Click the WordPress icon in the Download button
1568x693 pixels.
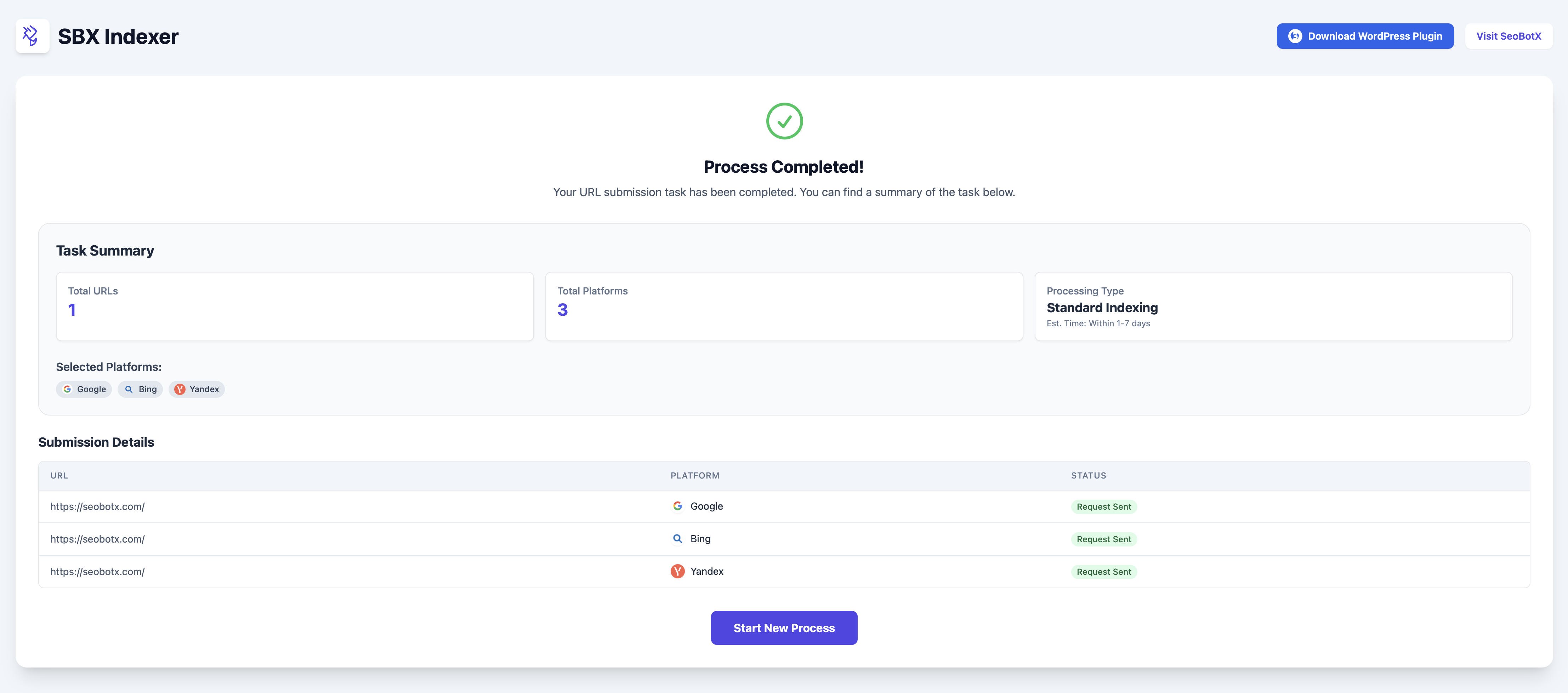coord(1295,36)
